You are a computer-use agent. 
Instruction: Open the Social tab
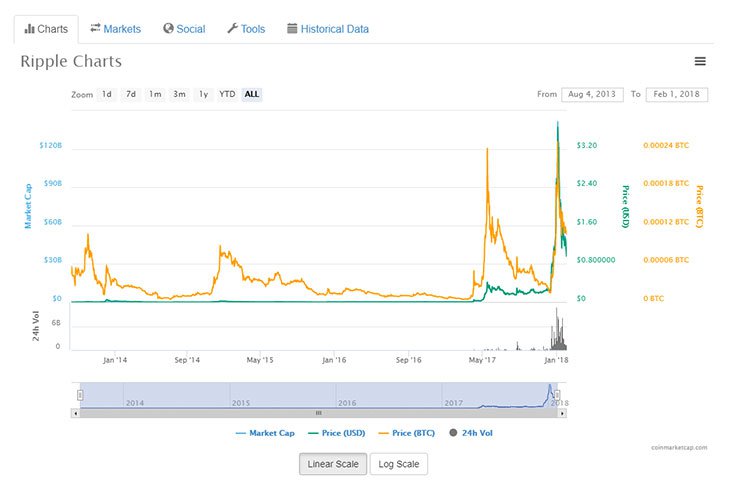tap(184, 29)
